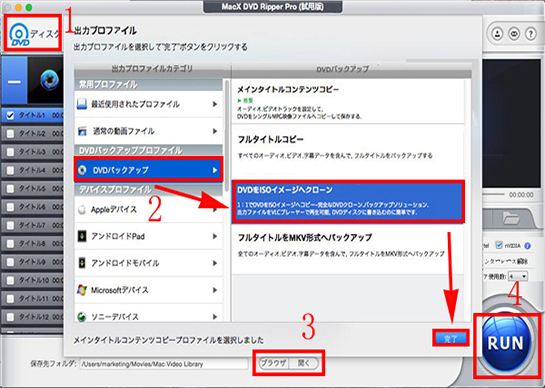Choose フルタイトルコピー profile

point(348,152)
